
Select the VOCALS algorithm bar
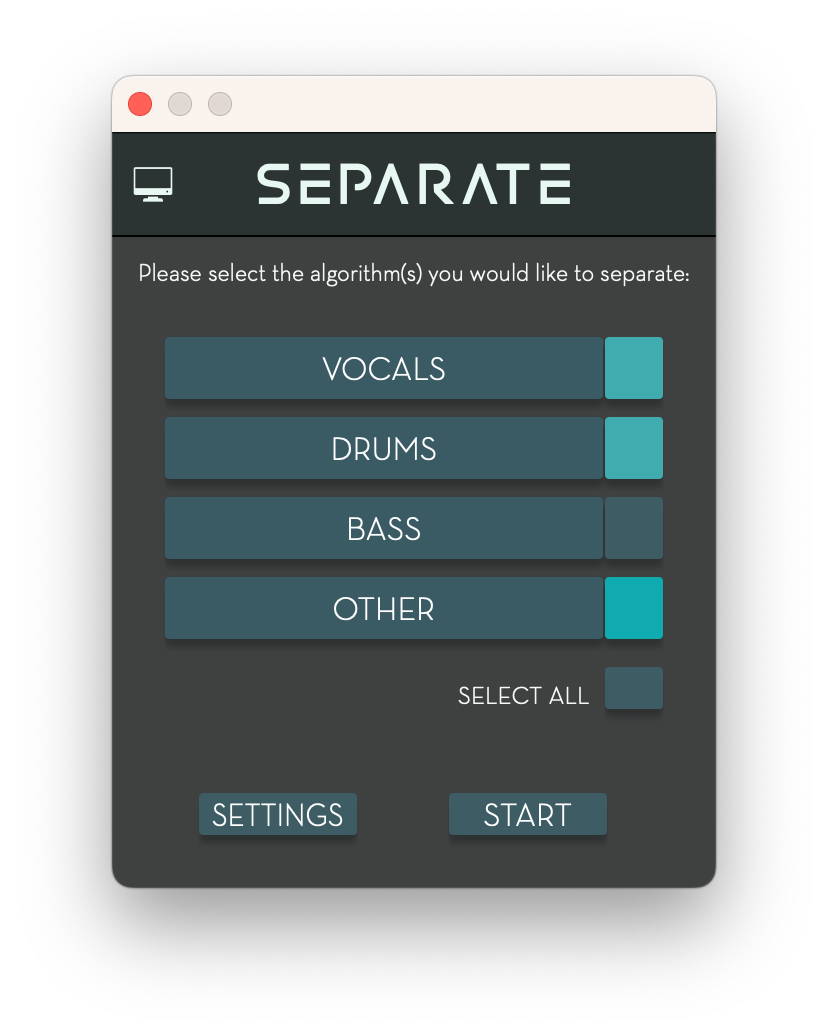click(x=384, y=368)
